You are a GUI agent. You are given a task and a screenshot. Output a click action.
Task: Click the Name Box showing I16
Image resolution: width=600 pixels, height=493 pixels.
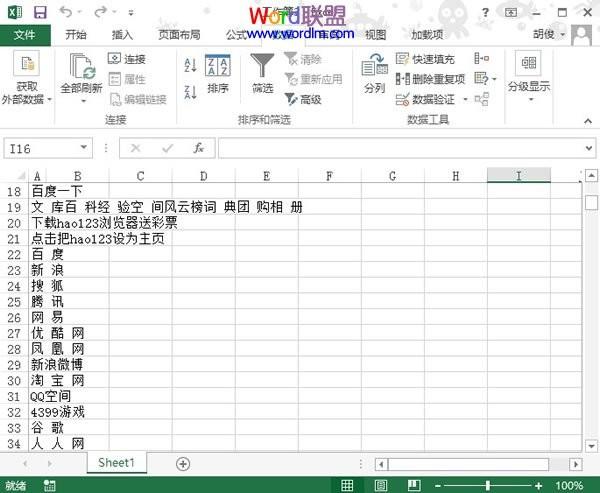[40, 148]
